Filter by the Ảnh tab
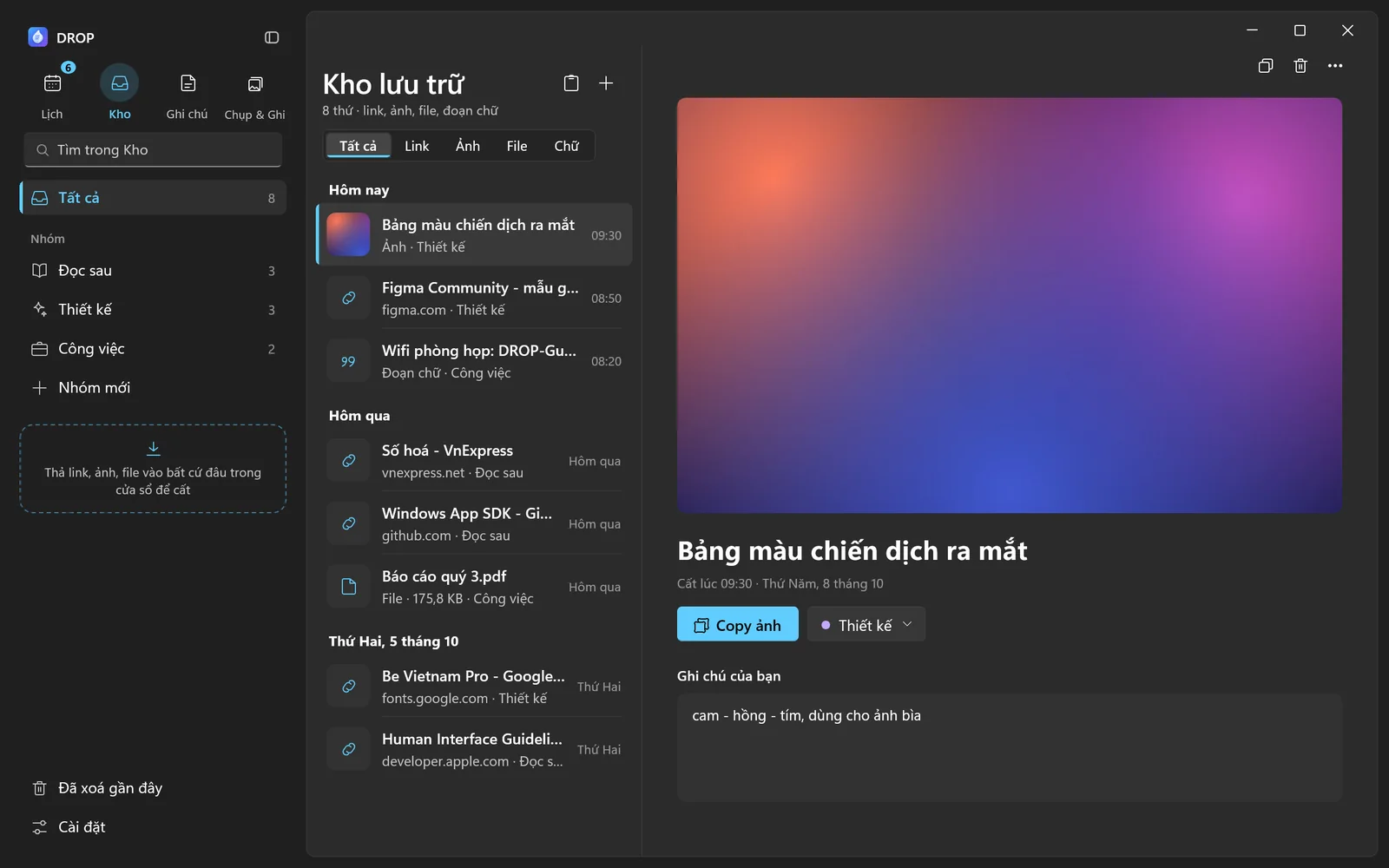The width and height of the screenshot is (1389, 868). [x=468, y=146]
